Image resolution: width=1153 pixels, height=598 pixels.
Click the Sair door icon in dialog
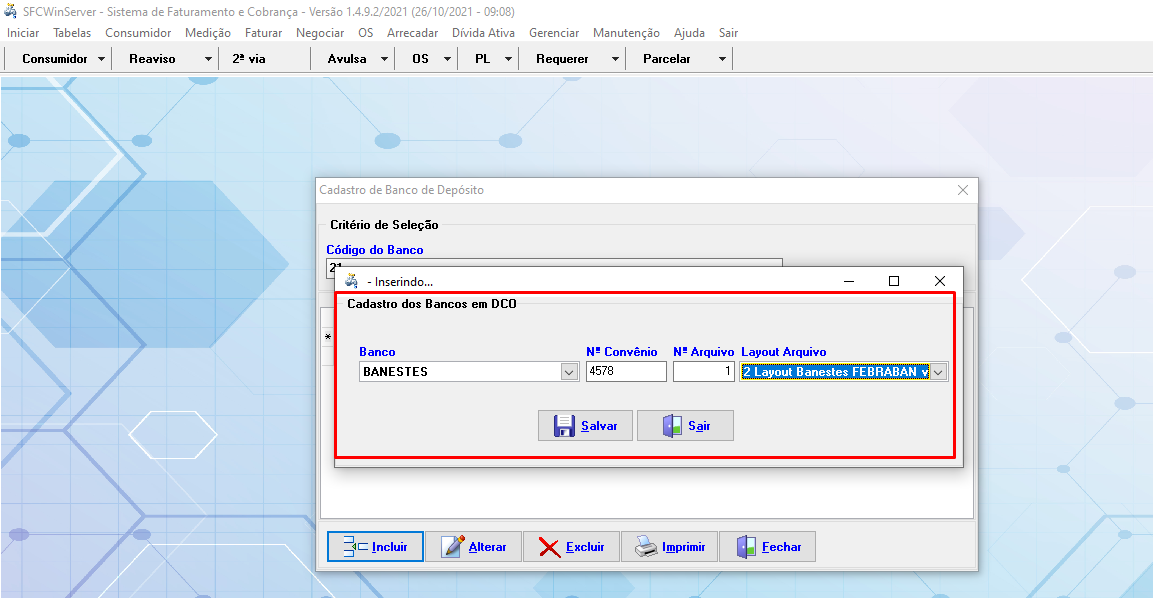point(673,426)
